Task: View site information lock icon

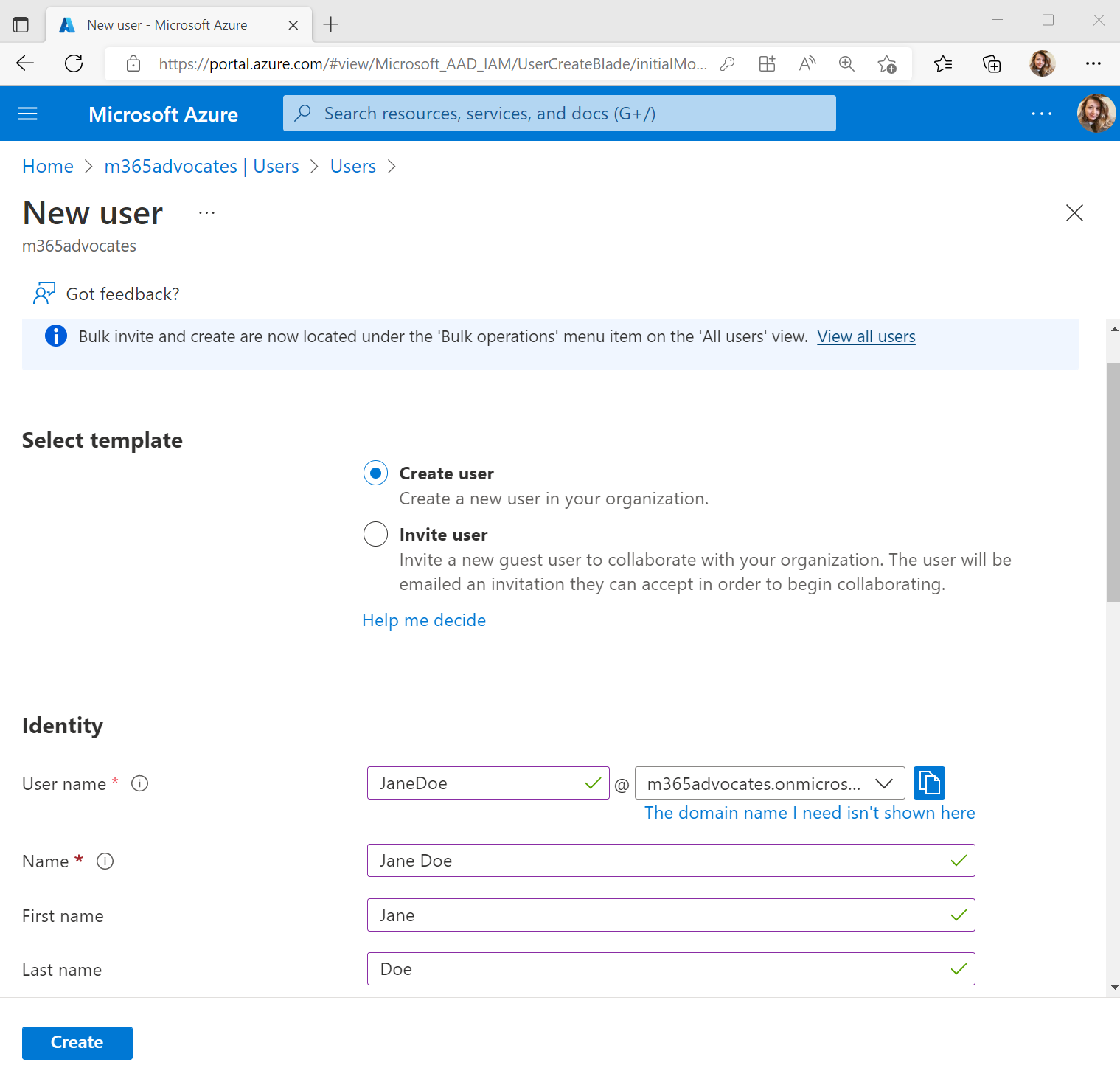Action: click(133, 63)
